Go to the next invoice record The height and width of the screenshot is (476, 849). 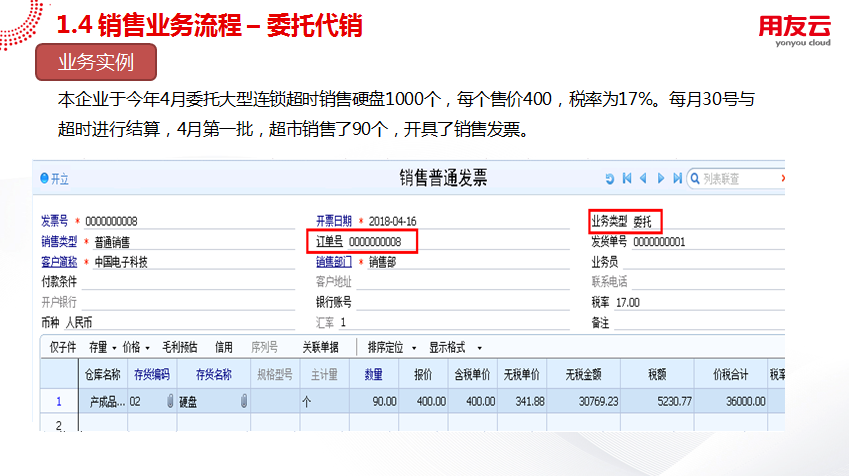pyautogui.click(x=661, y=178)
